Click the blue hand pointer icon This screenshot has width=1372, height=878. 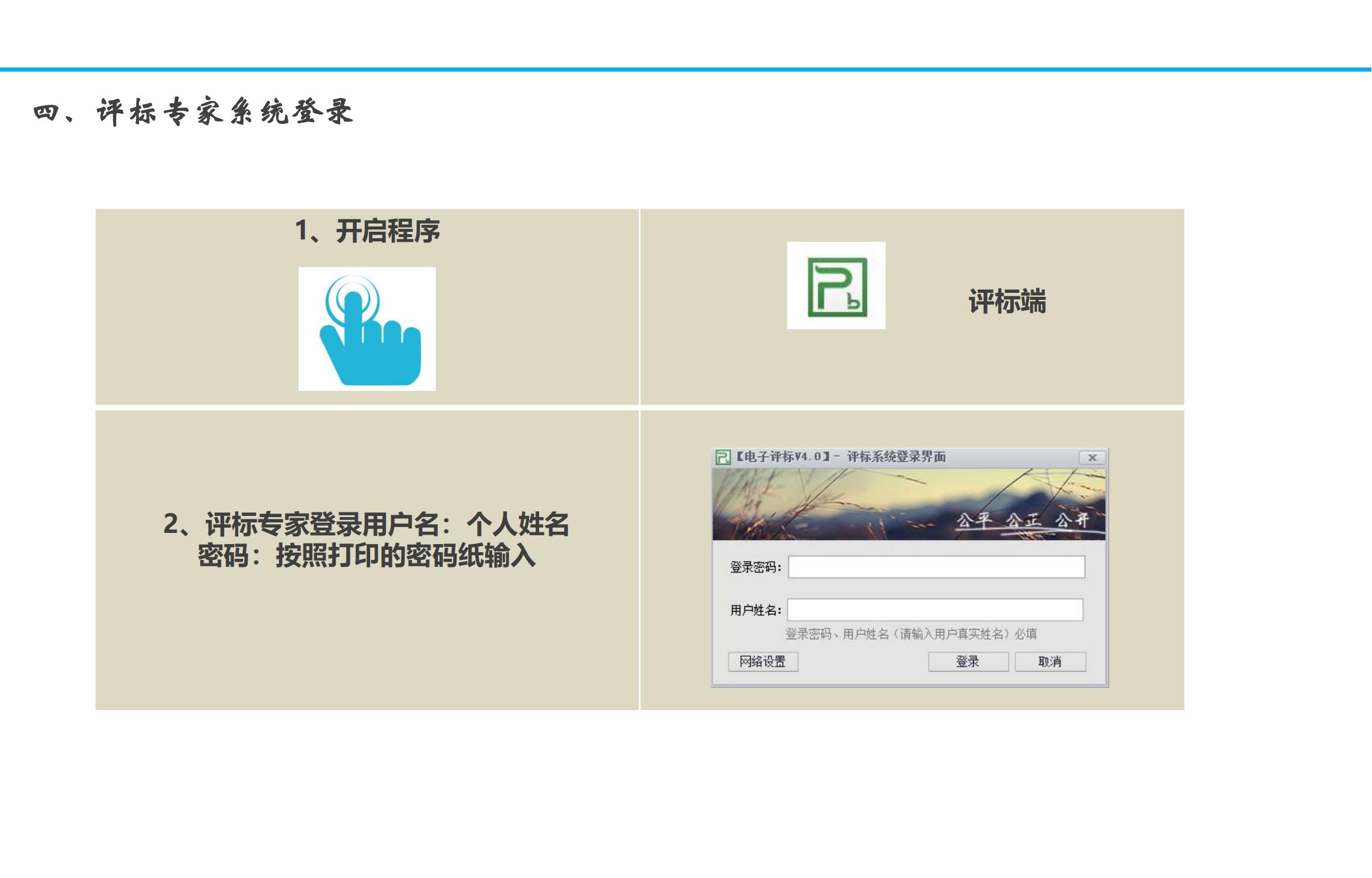click(367, 329)
